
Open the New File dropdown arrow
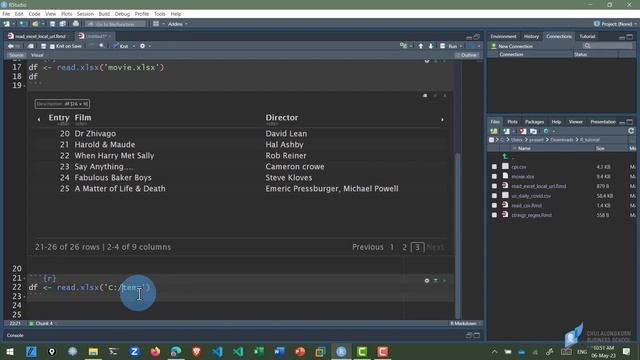click(13, 24)
